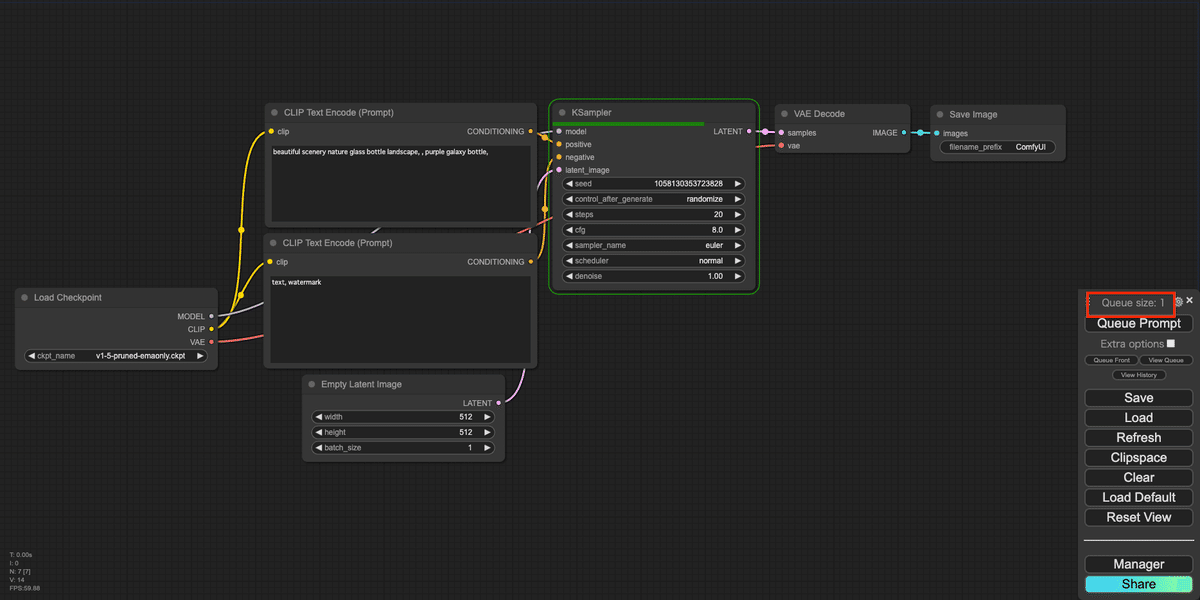Viewport: 1200px width, 600px height.
Task: Decrease the height value with its left arrow
Action: point(318,432)
